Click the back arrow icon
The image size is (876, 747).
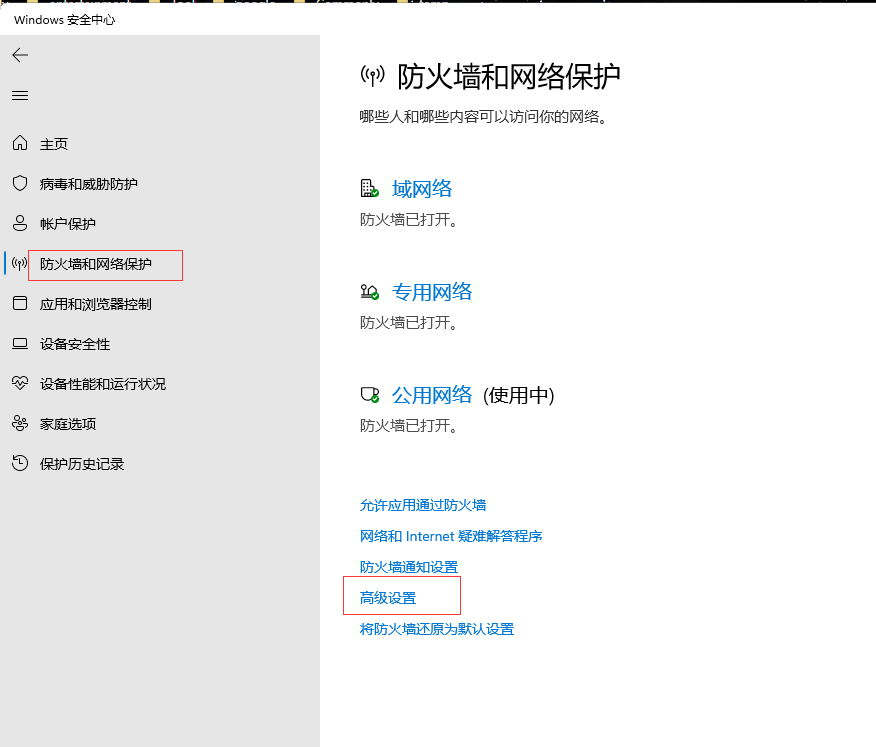point(20,55)
